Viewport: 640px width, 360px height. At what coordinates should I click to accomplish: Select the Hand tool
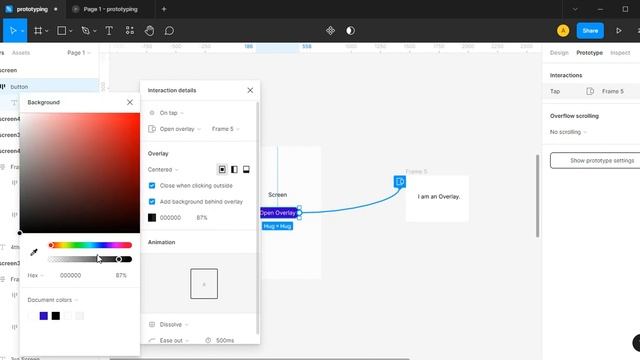149,31
